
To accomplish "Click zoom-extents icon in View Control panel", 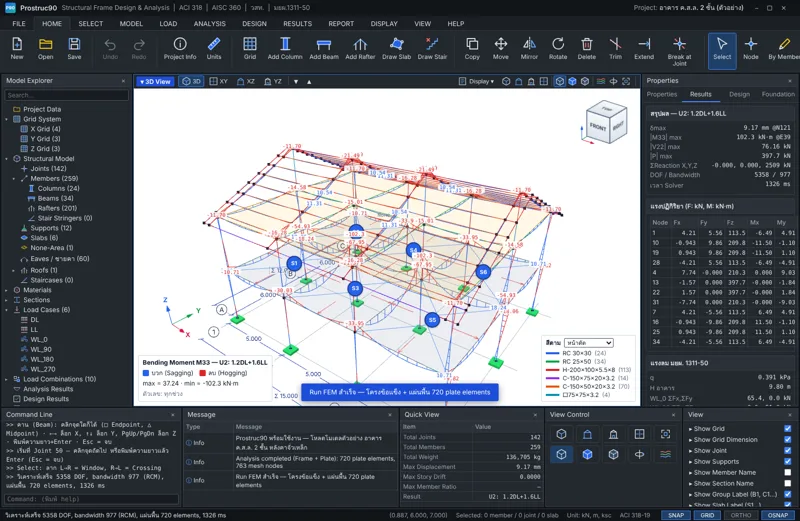I will pos(665,434).
